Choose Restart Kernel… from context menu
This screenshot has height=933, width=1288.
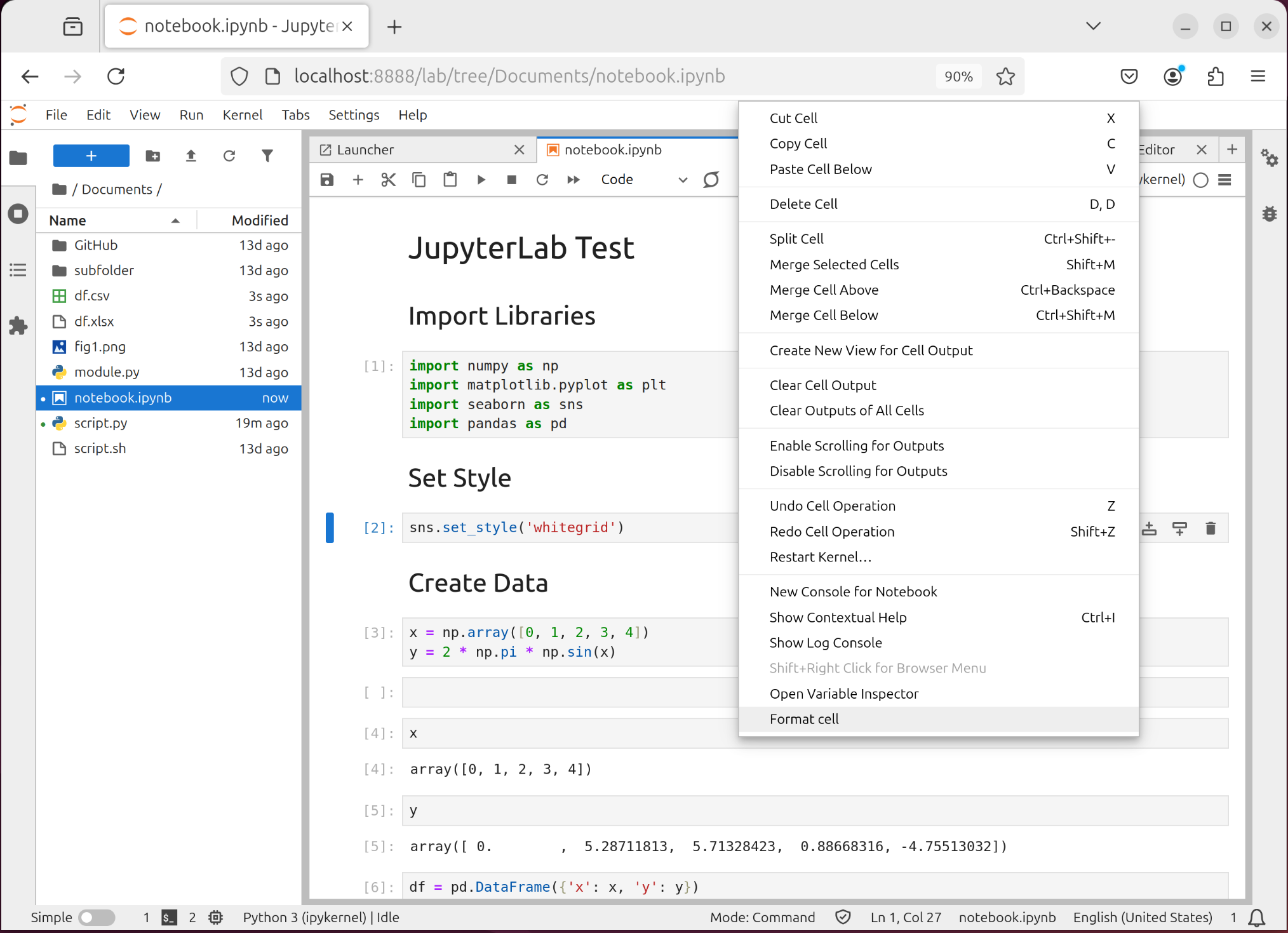click(939, 557)
